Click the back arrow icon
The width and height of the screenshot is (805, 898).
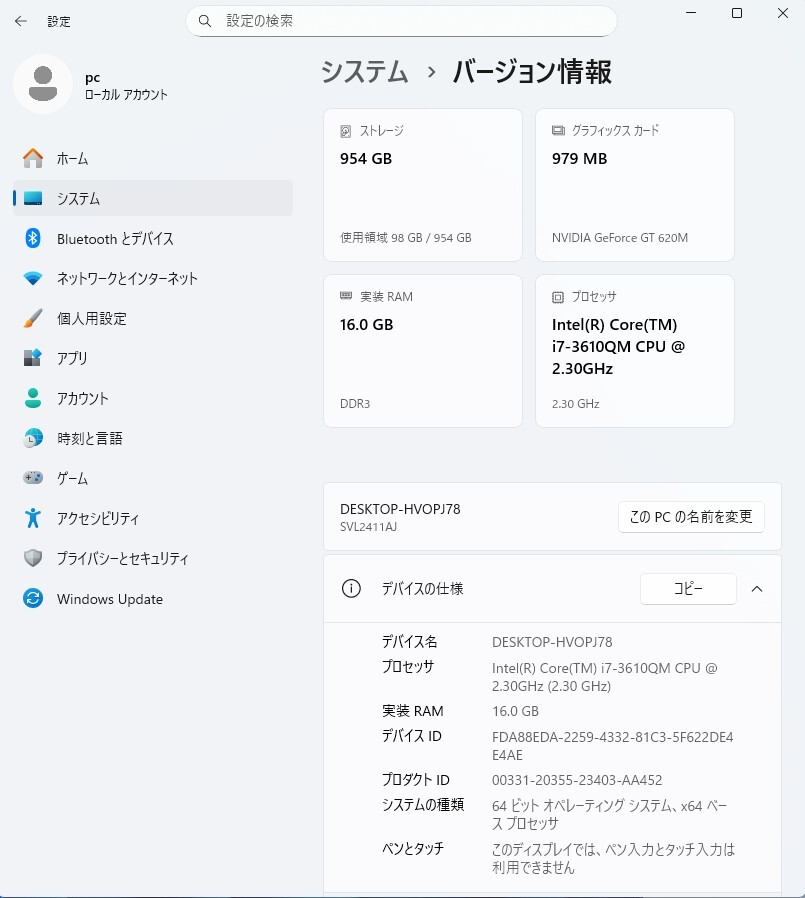20,21
